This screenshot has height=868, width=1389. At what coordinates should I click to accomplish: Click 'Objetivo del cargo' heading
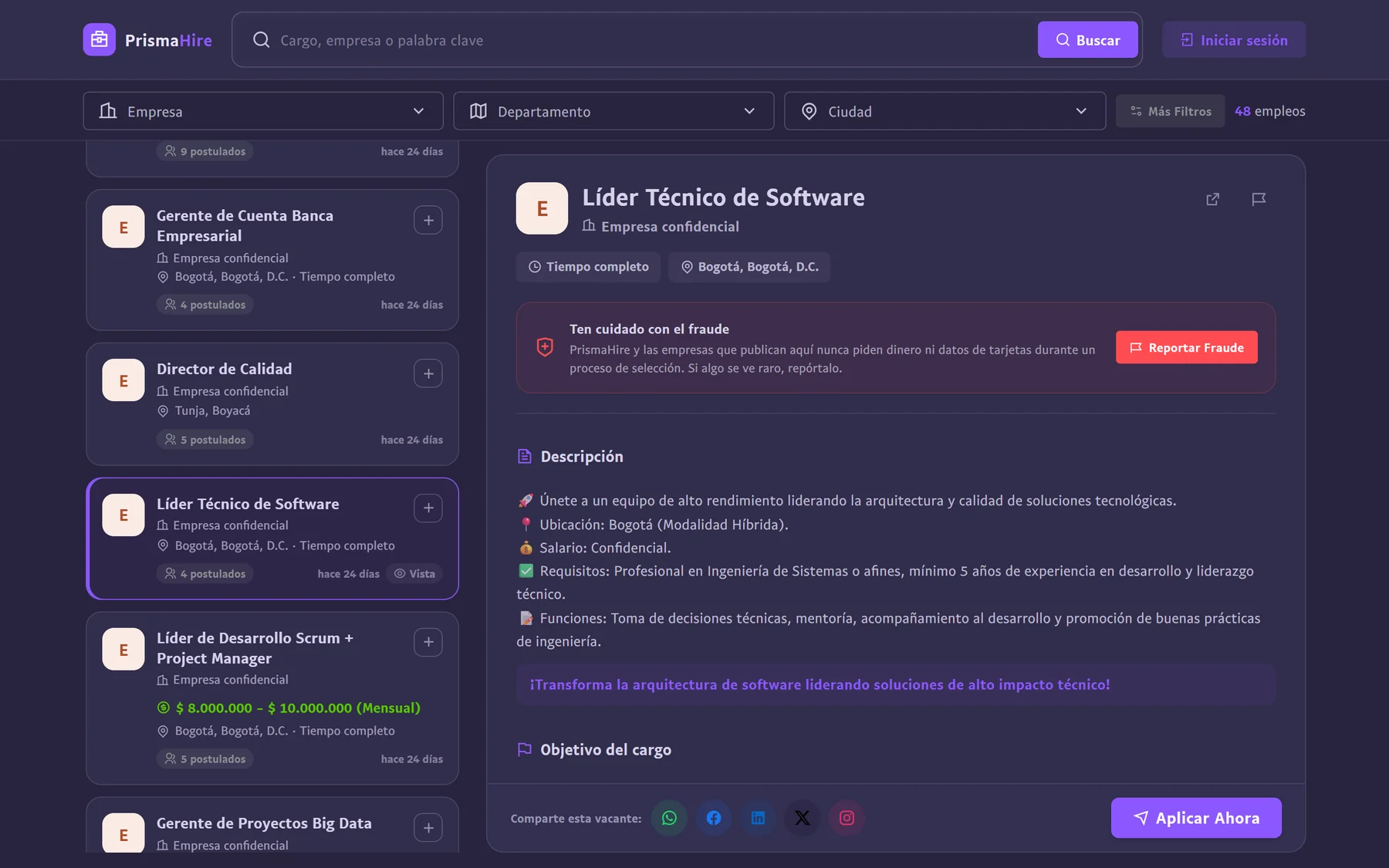(606, 750)
